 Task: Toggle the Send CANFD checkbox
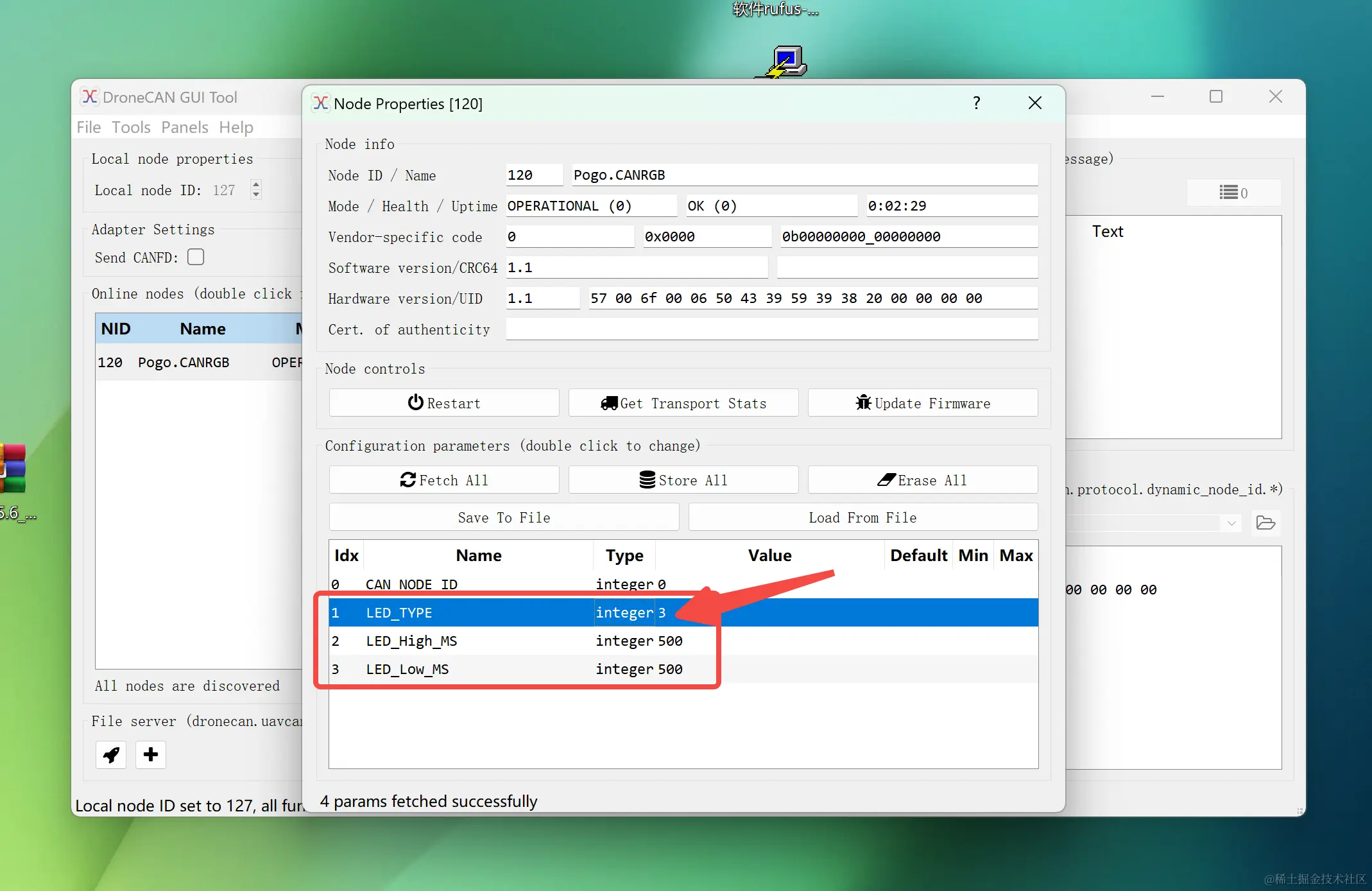point(196,257)
